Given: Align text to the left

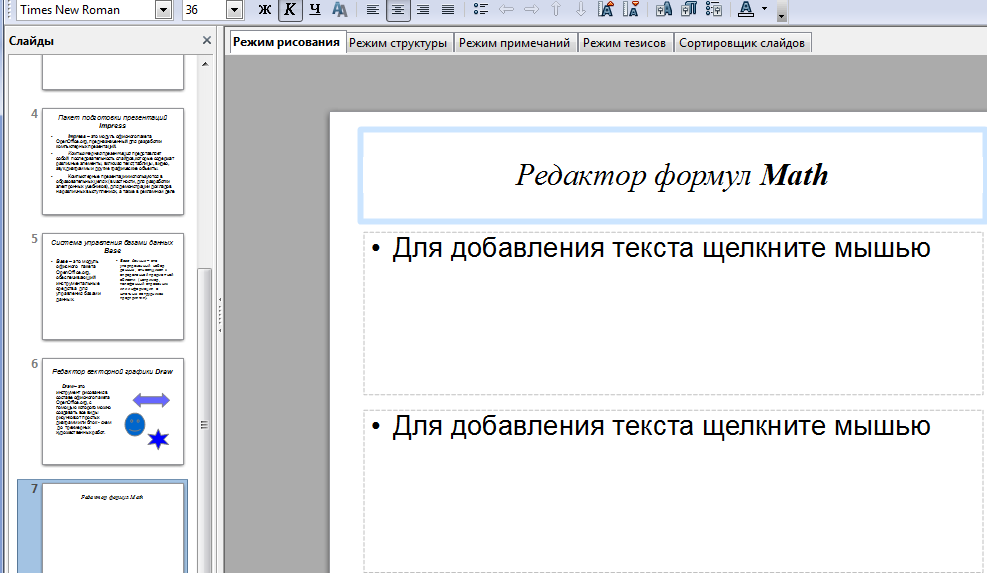Looking at the screenshot, I should click(x=373, y=9).
